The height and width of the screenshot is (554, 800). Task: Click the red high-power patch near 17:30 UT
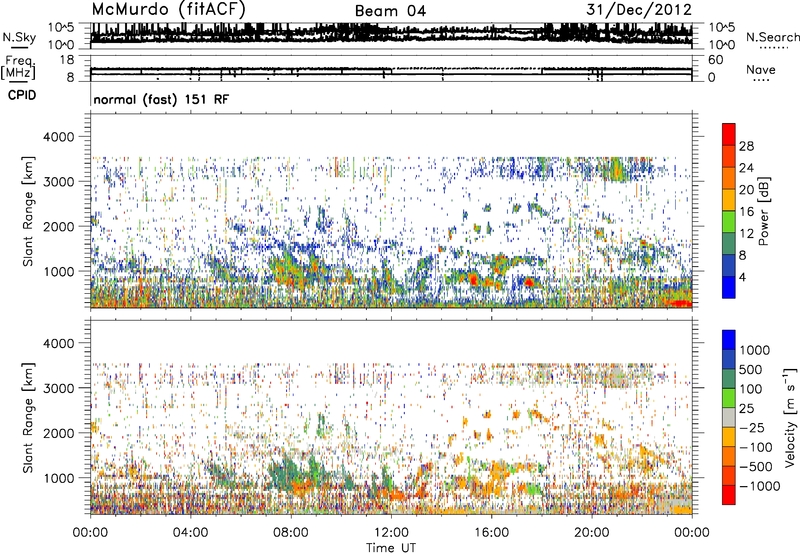[529, 282]
